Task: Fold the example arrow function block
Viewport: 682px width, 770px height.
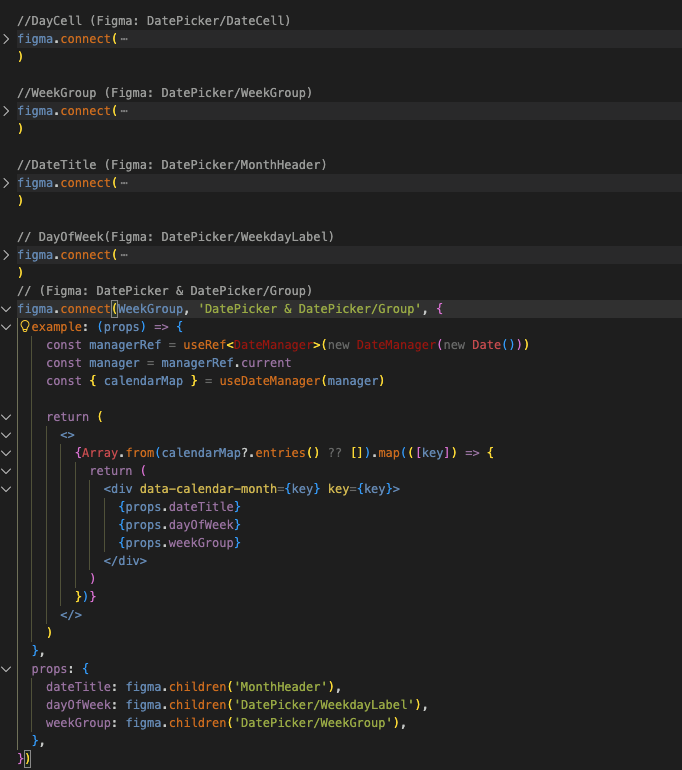Action: click(x=8, y=327)
